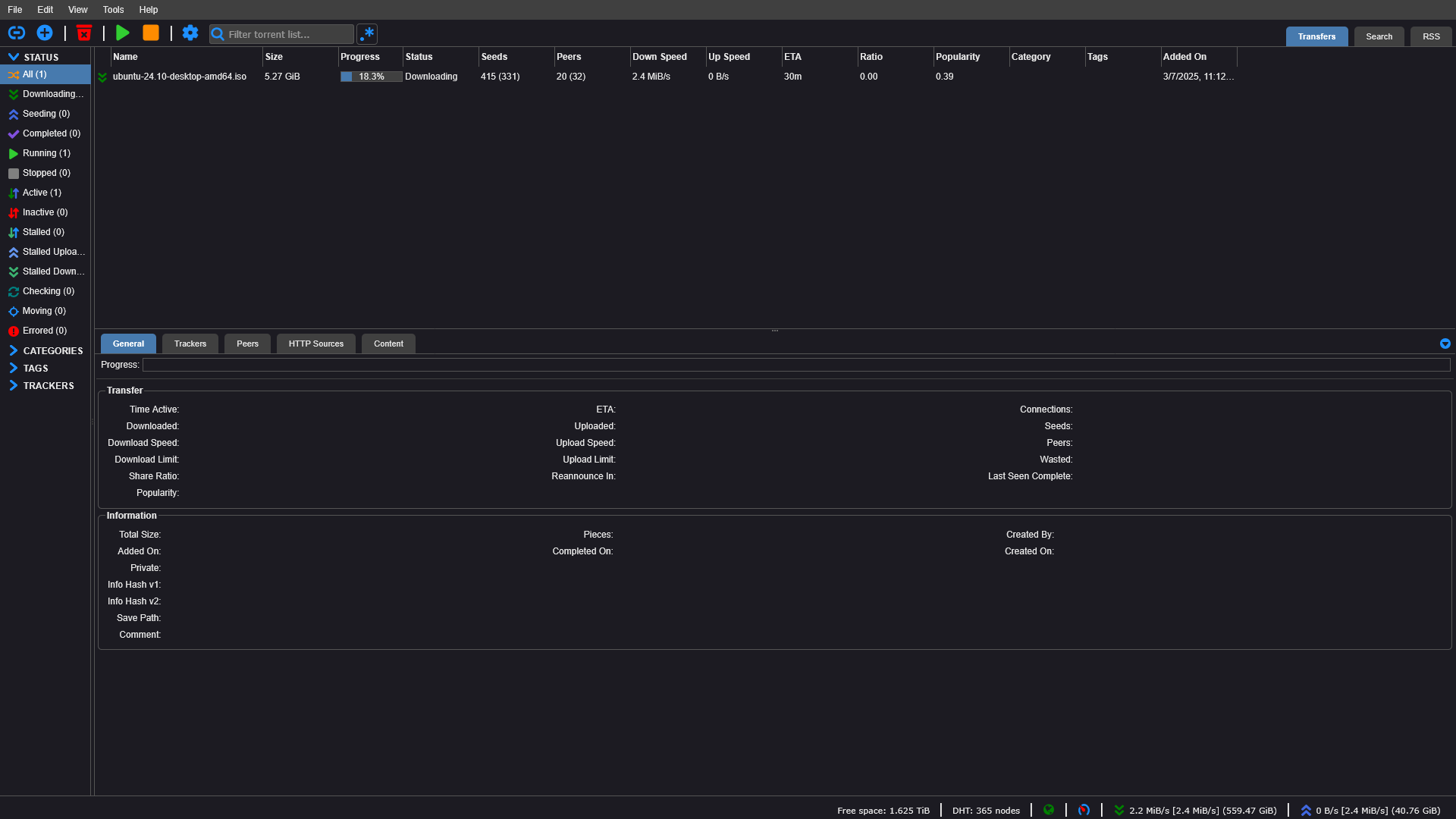This screenshot has width=1456, height=819.
Task: Toggle regex filter asterisk button
Action: 367,34
